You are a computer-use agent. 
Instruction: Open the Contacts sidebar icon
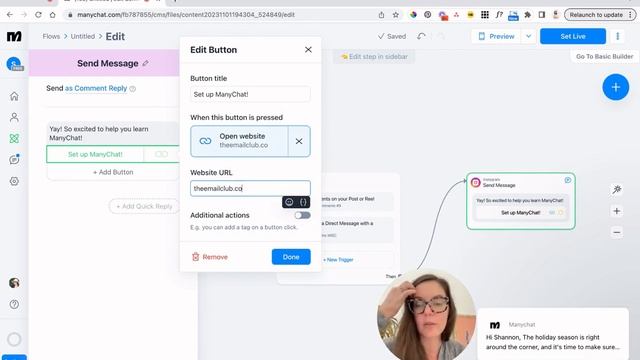point(14,118)
